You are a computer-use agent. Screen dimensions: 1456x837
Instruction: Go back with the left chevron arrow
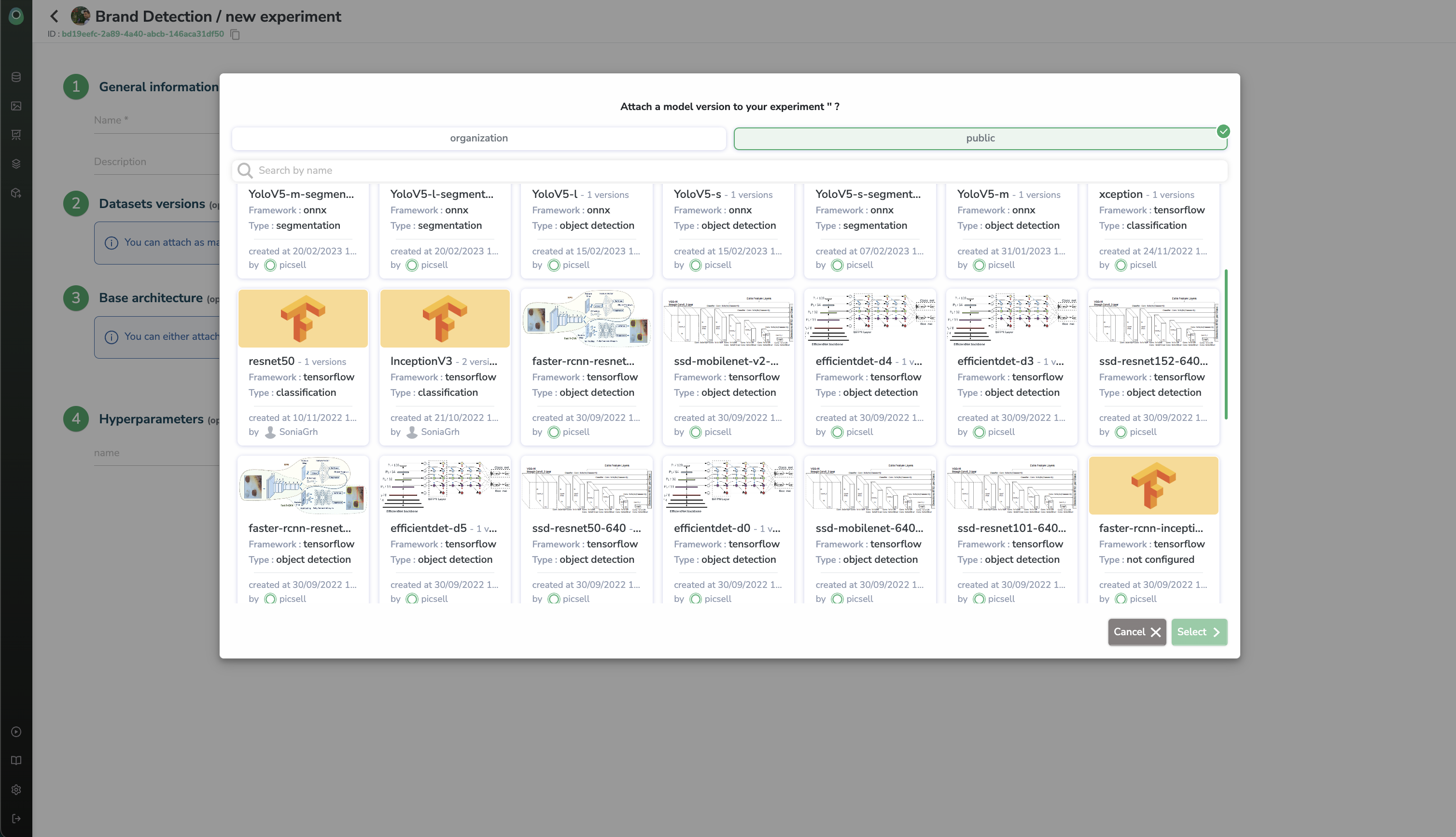coord(55,16)
